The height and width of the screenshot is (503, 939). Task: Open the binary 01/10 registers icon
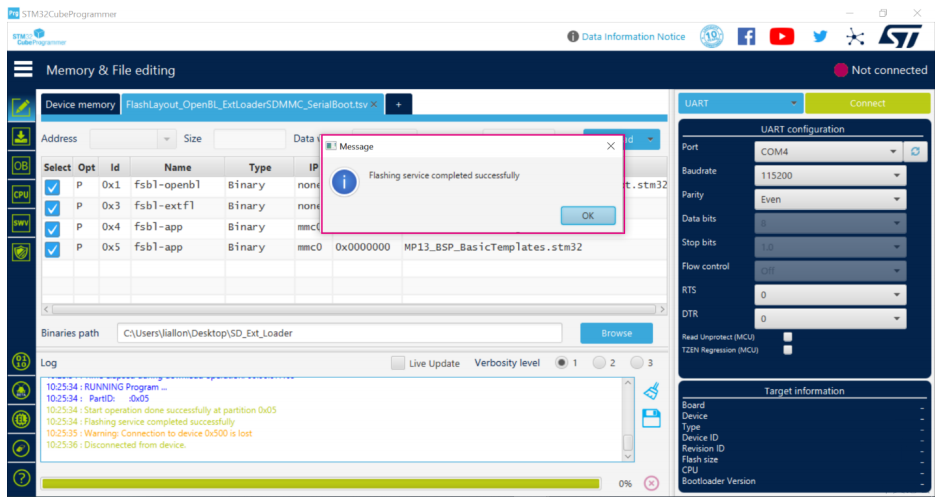(22, 361)
